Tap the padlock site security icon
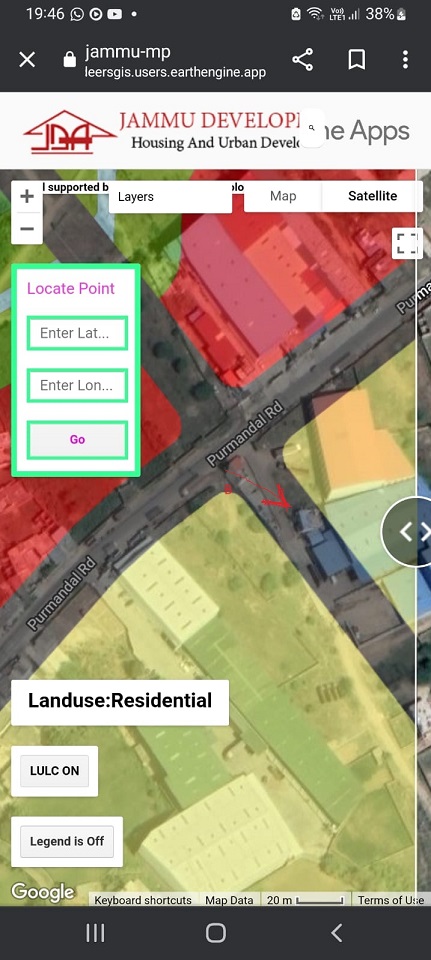The image size is (431, 960). (70, 59)
